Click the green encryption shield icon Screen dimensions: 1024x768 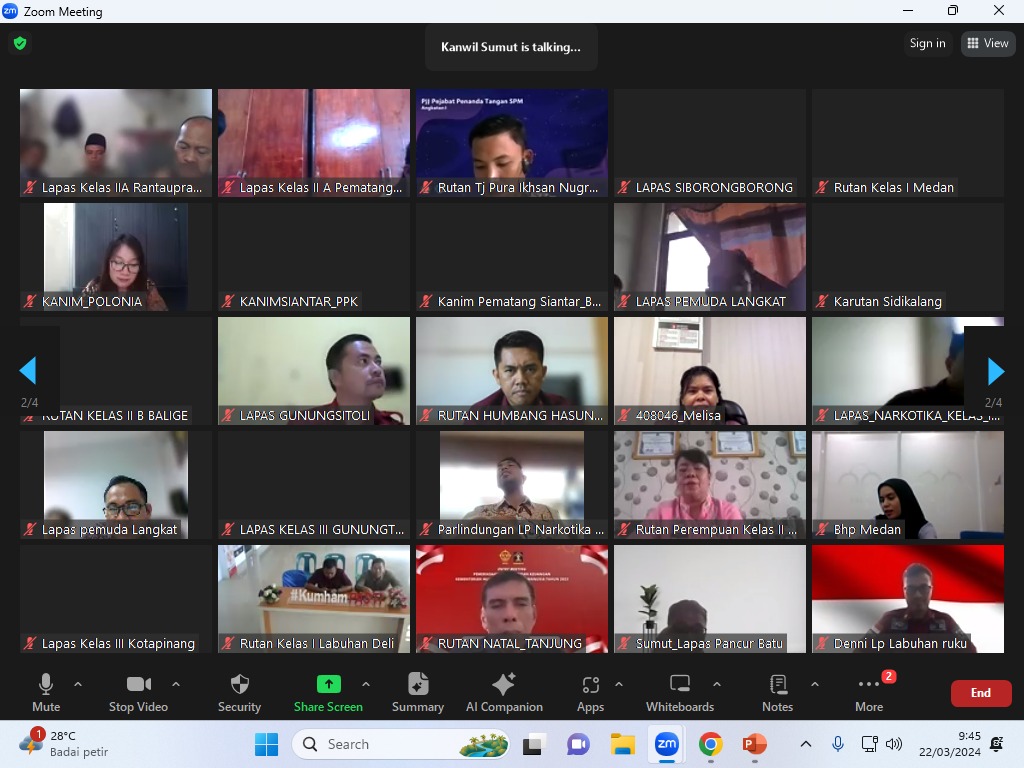tap(19, 44)
